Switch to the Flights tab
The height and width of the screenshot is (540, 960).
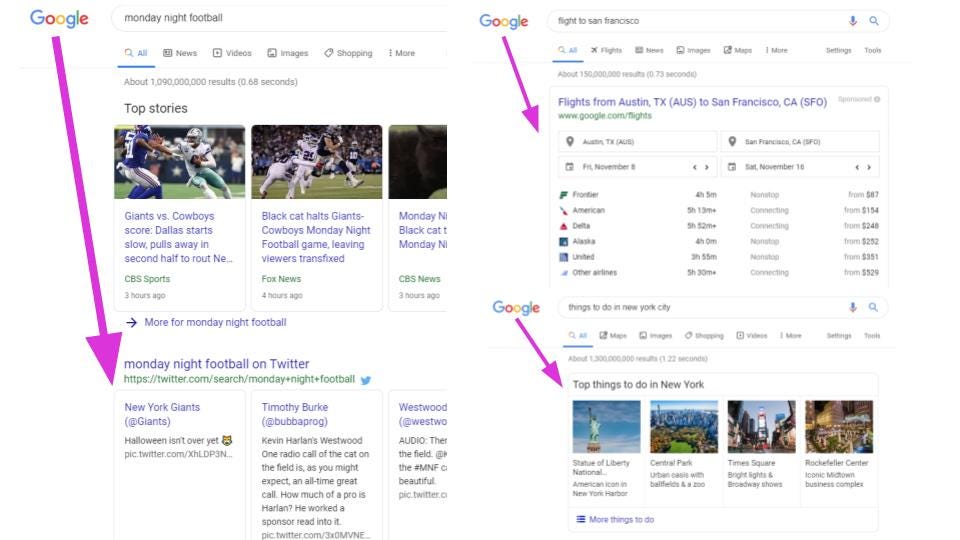coord(606,50)
